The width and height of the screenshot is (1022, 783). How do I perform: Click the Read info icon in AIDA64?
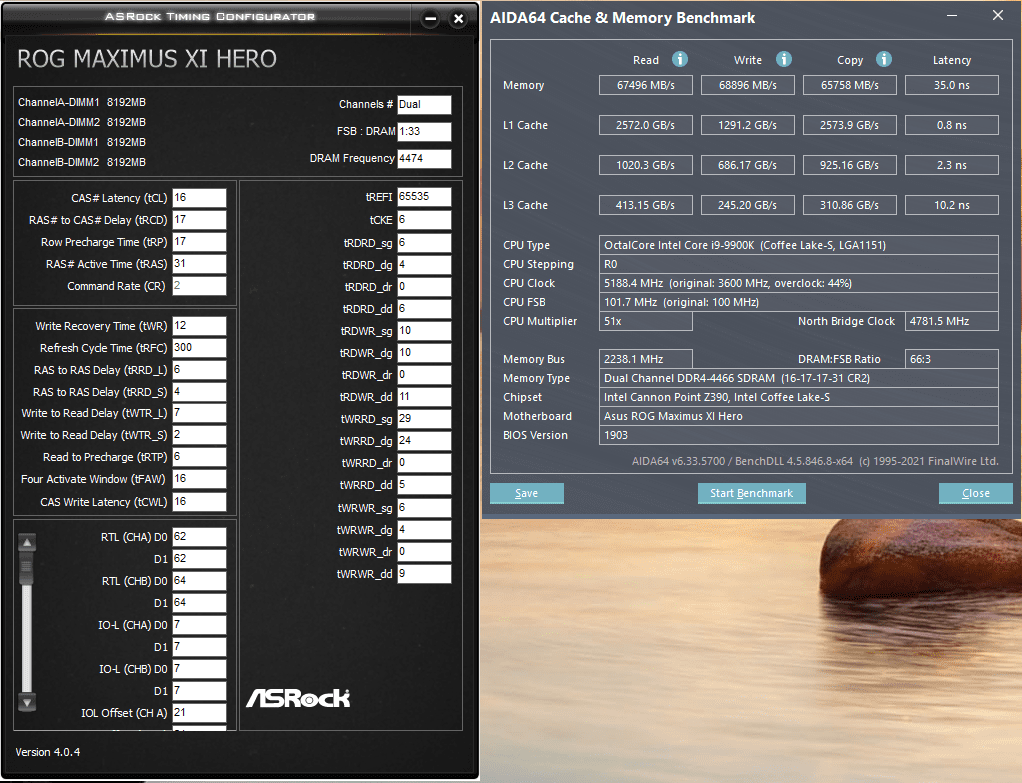pos(680,59)
